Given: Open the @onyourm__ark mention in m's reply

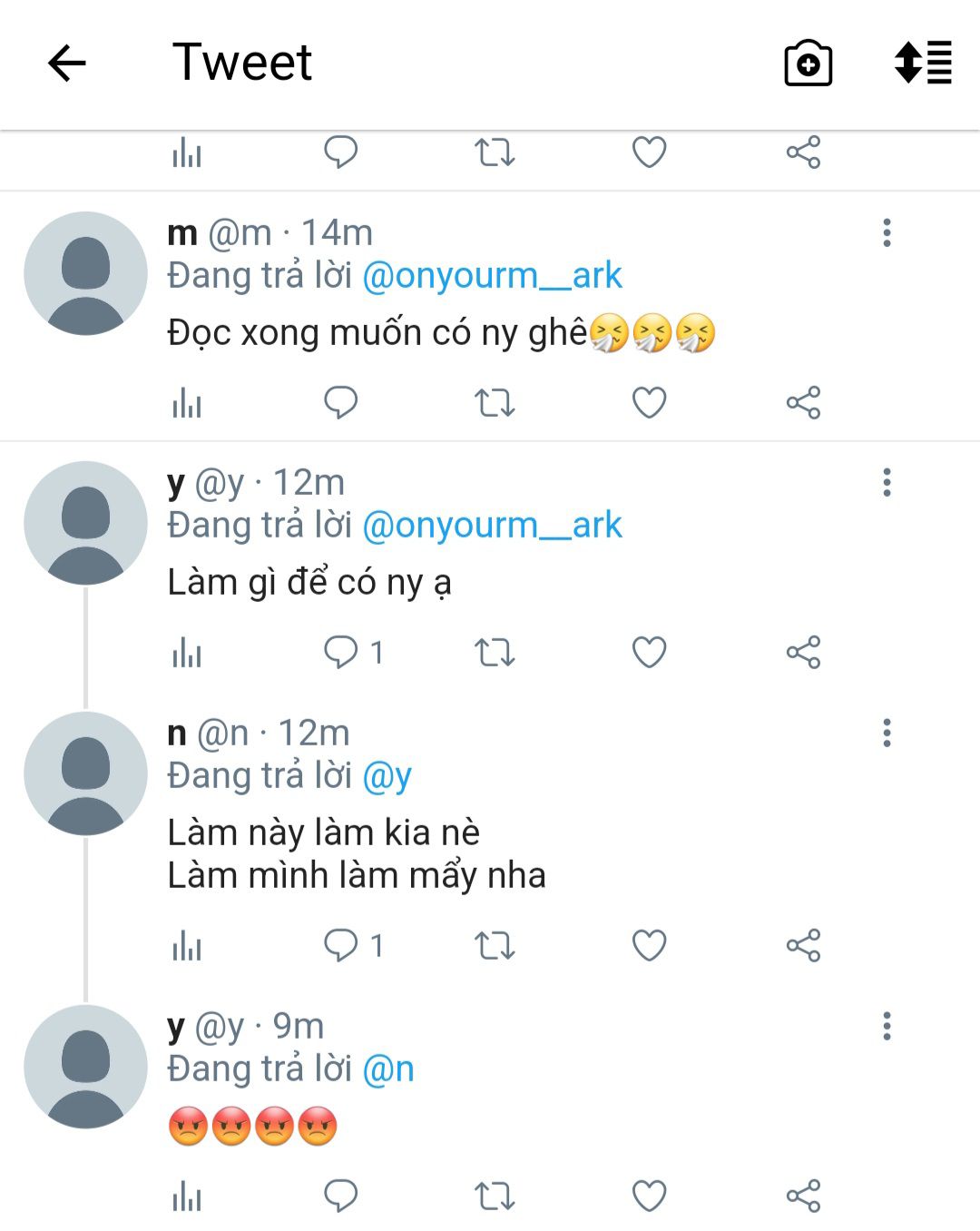Looking at the screenshot, I should pos(492,275).
